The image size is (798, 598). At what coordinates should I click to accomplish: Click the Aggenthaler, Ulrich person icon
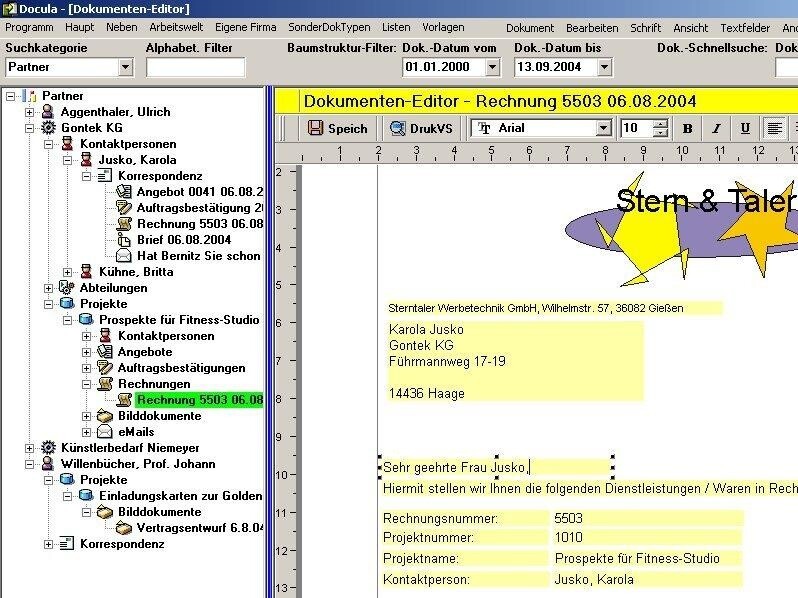tap(48, 112)
